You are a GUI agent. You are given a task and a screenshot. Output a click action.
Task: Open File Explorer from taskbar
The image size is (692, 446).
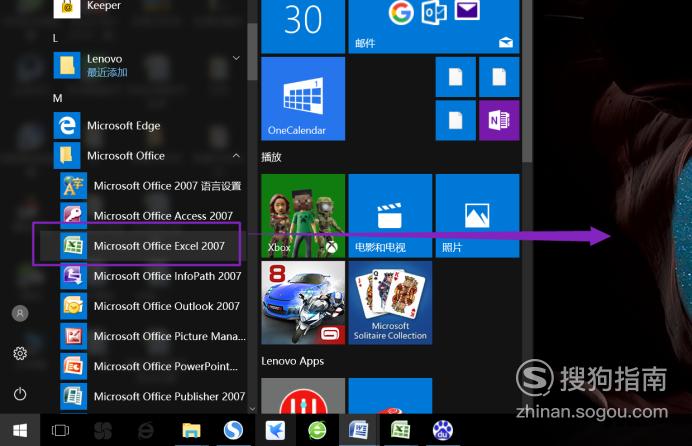tap(191, 430)
